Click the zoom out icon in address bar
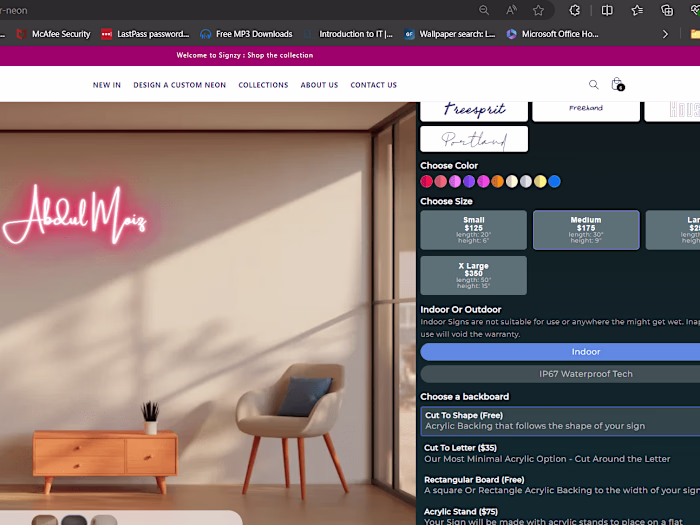The width and height of the screenshot is (700, 525). tap(484, 10)
